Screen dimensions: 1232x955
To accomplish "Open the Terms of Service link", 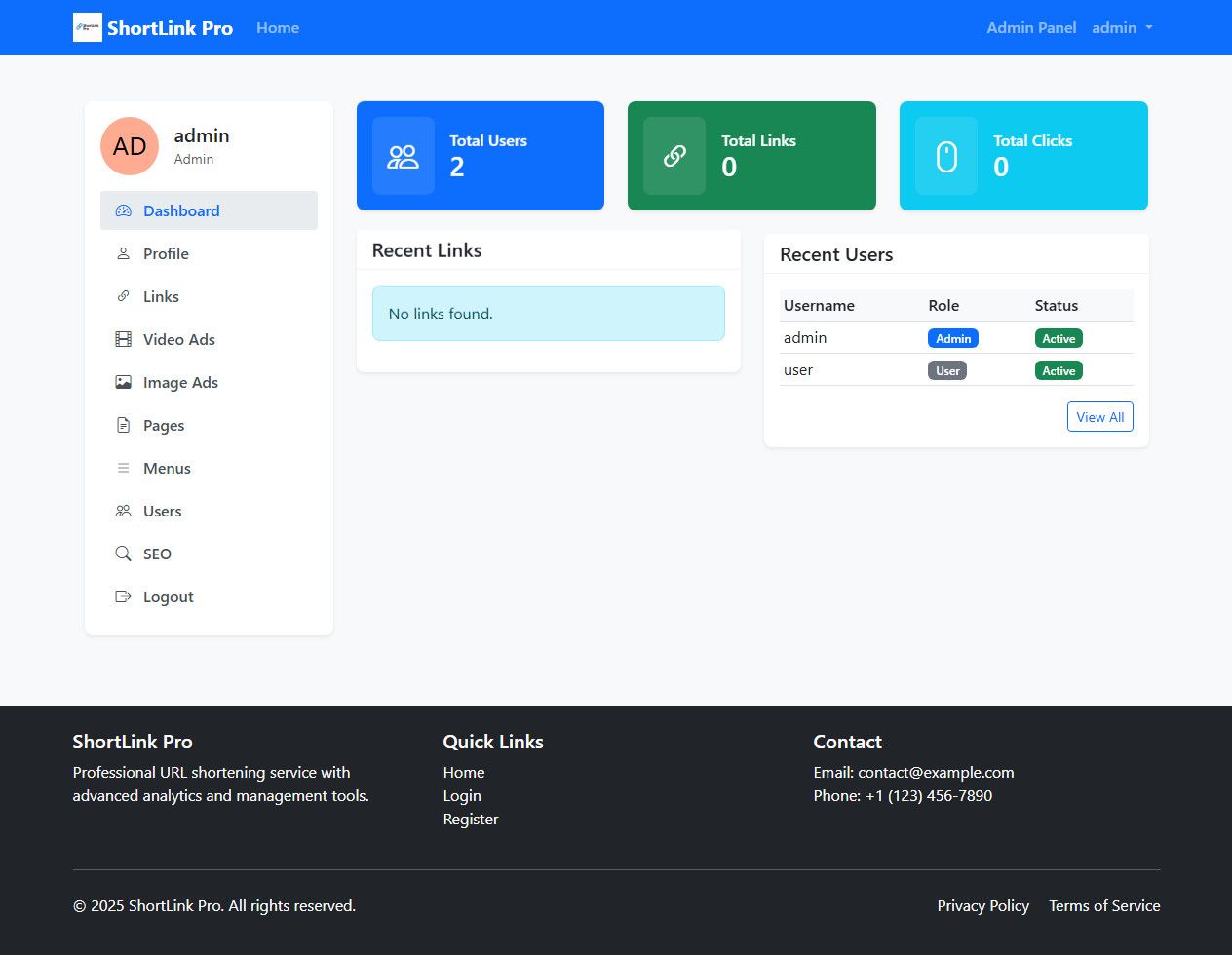I will tap(1104, 905).
